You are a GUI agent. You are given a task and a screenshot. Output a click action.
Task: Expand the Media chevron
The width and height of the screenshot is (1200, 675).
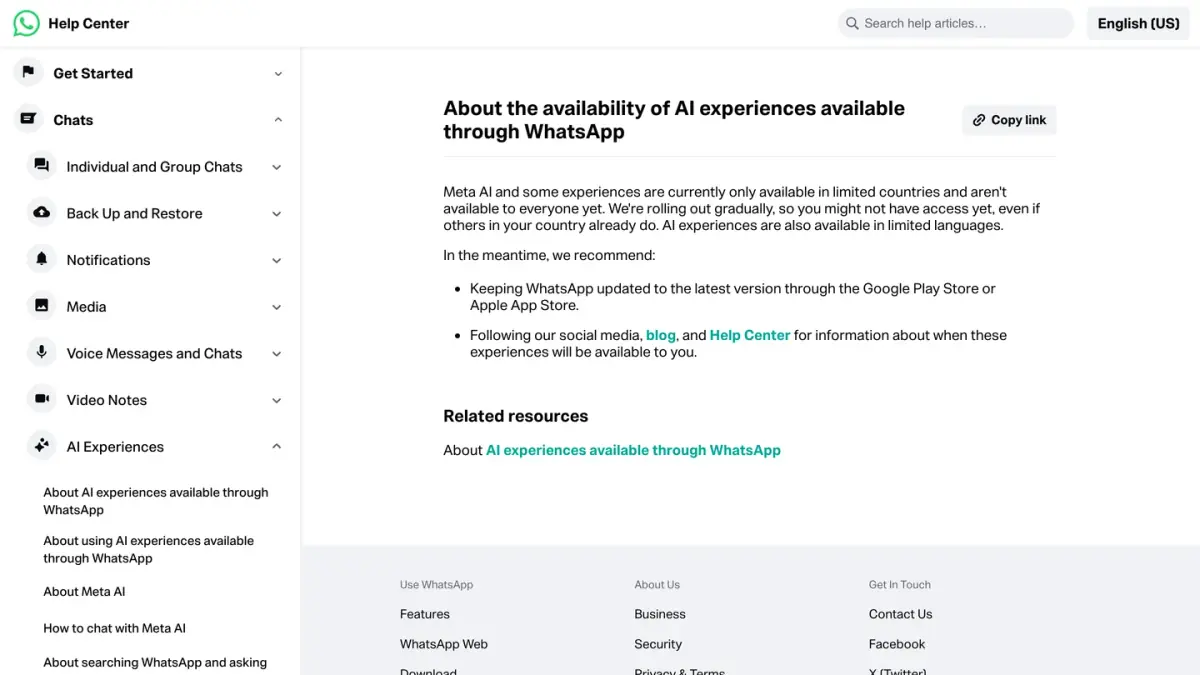(x=277, y=307)
